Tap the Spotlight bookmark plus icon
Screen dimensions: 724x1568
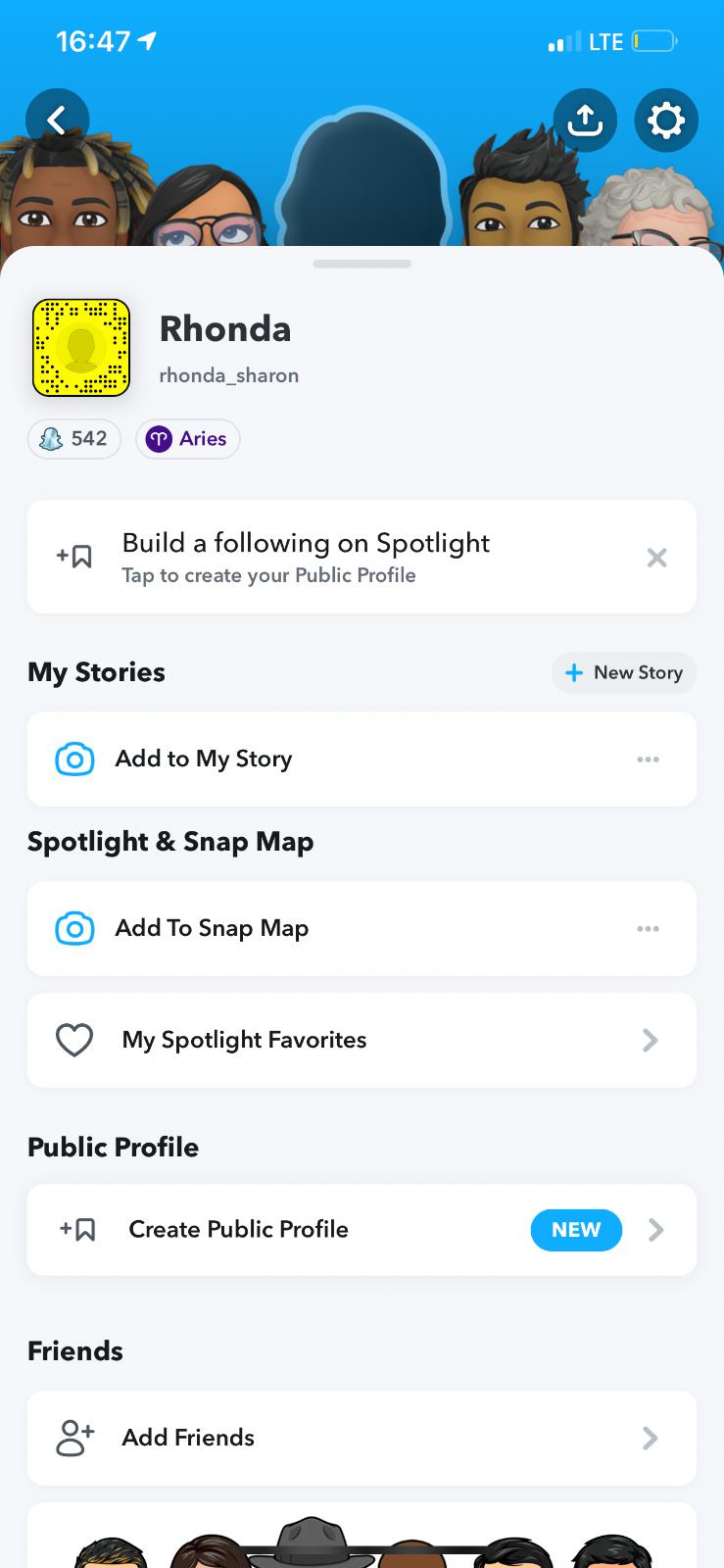click(74, 557)
